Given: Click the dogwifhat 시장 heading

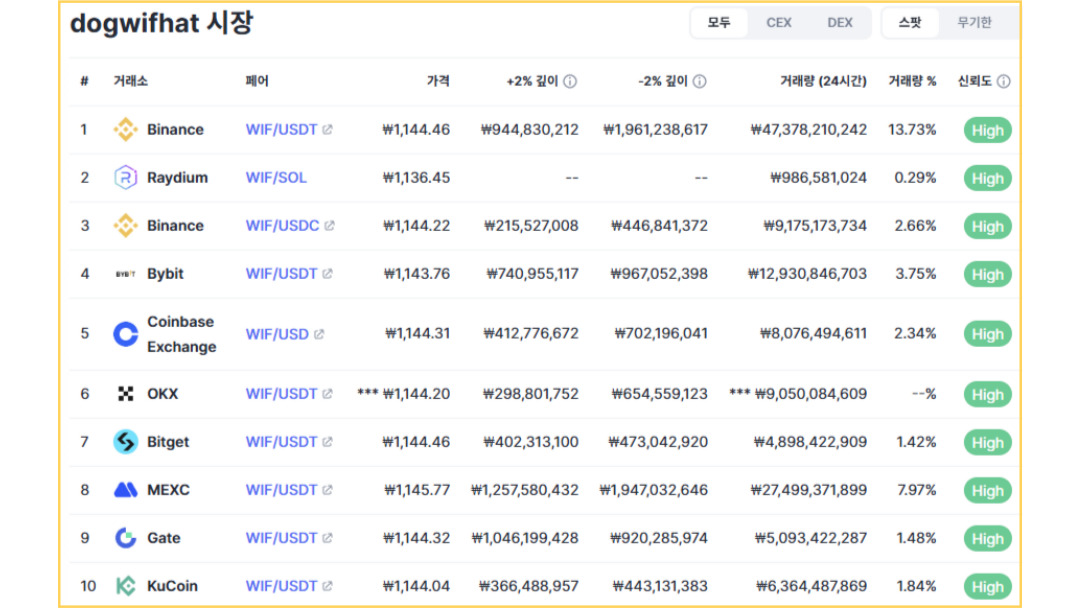Looking at the screenshot, I should pos(162,23).
